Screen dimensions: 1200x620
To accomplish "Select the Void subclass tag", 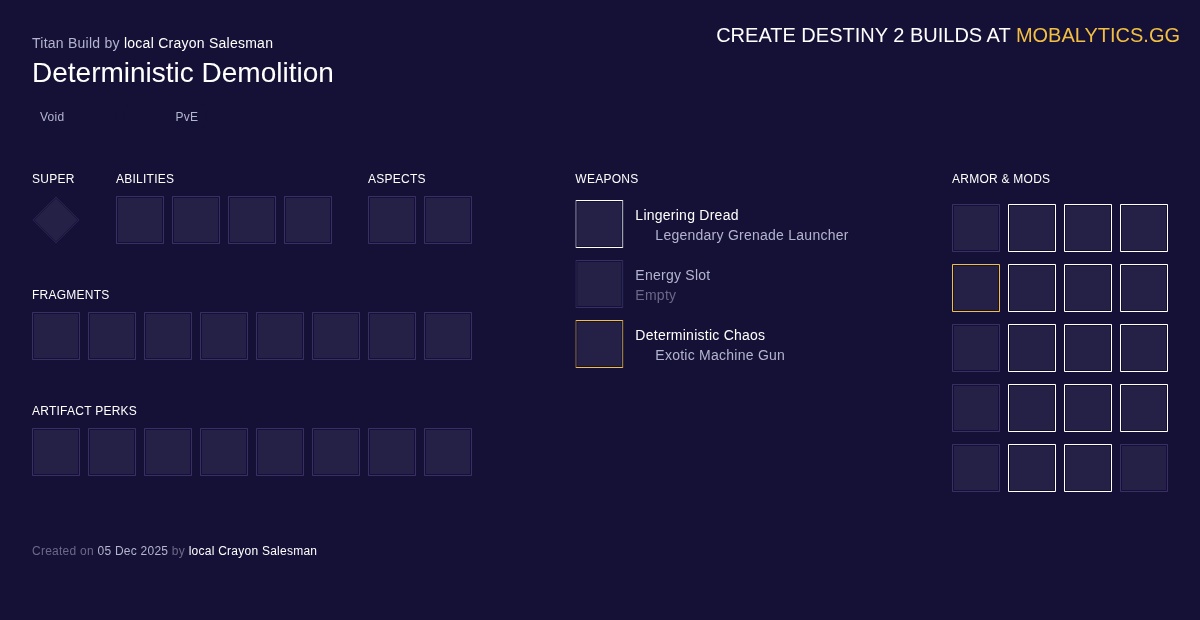I will point(51,117).
